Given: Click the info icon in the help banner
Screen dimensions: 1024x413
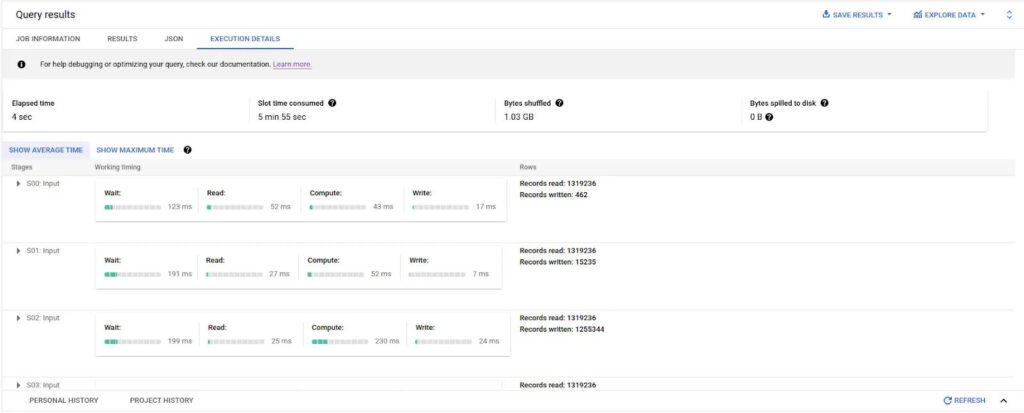Looking at the screenshot, I should (22, 65).
